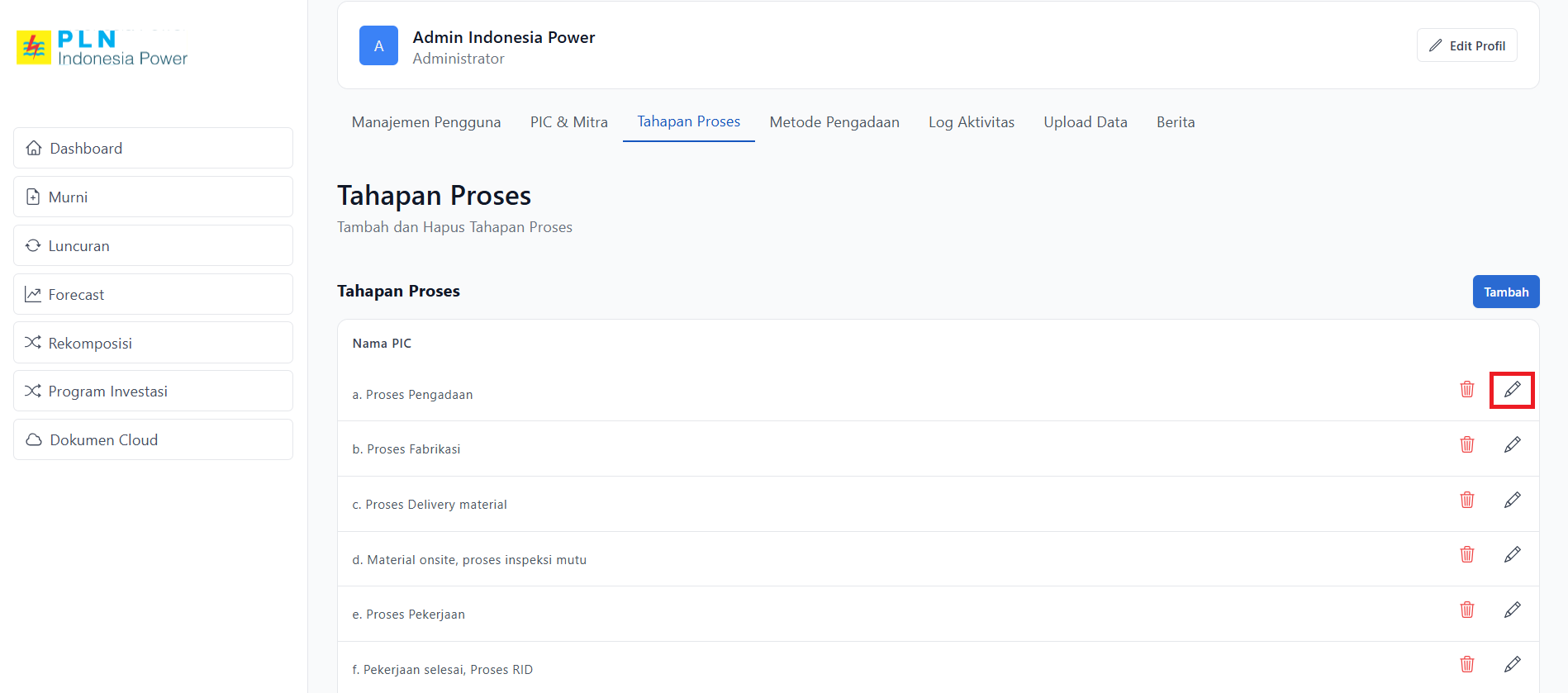Delete the Proses Fabrikasi row
Image resolution: width=1568 pixels, height=693 pixels.
coord(1467,444)
